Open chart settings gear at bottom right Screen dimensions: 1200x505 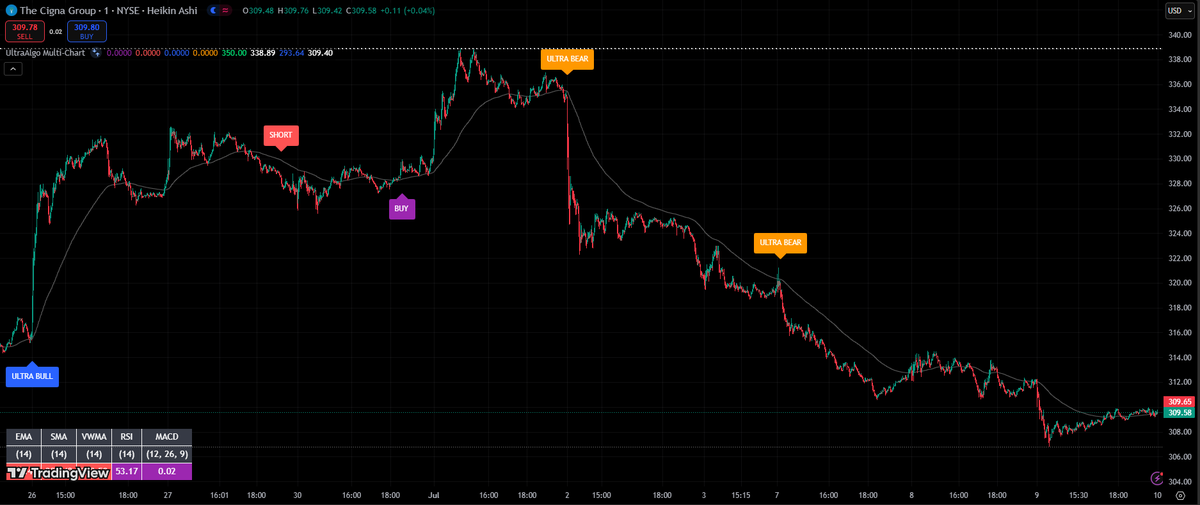(1180, 495)
